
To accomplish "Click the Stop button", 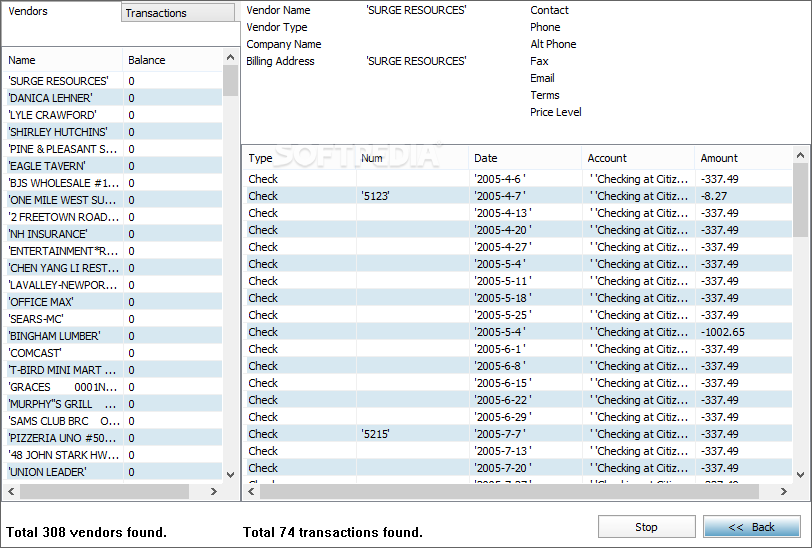I will click(646, 527).
